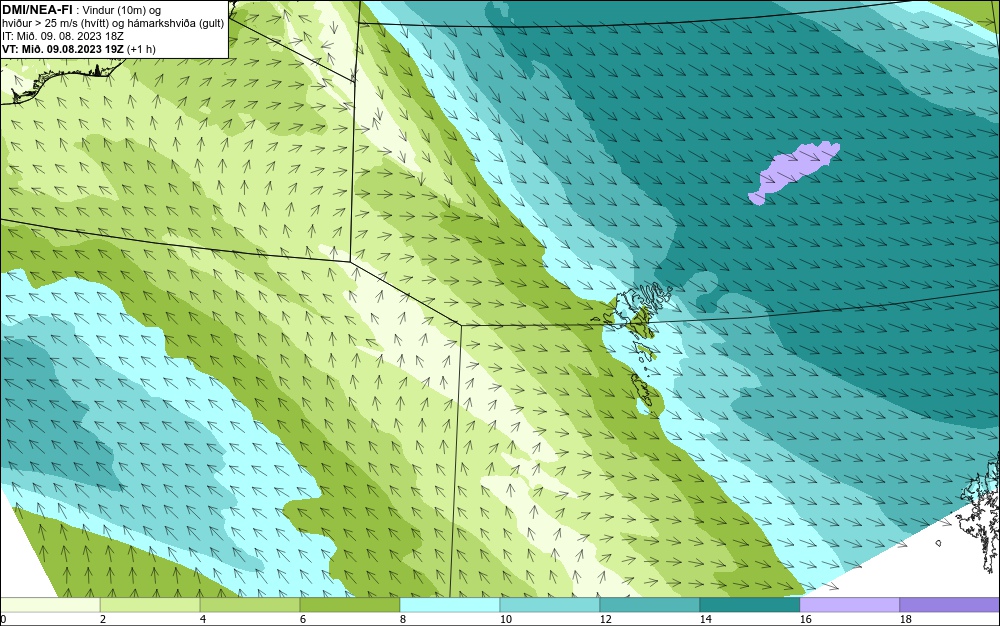Click the lavender high-wind patch on the map
This screenshot has width=1000, height=626.
(x=794, y=172)
